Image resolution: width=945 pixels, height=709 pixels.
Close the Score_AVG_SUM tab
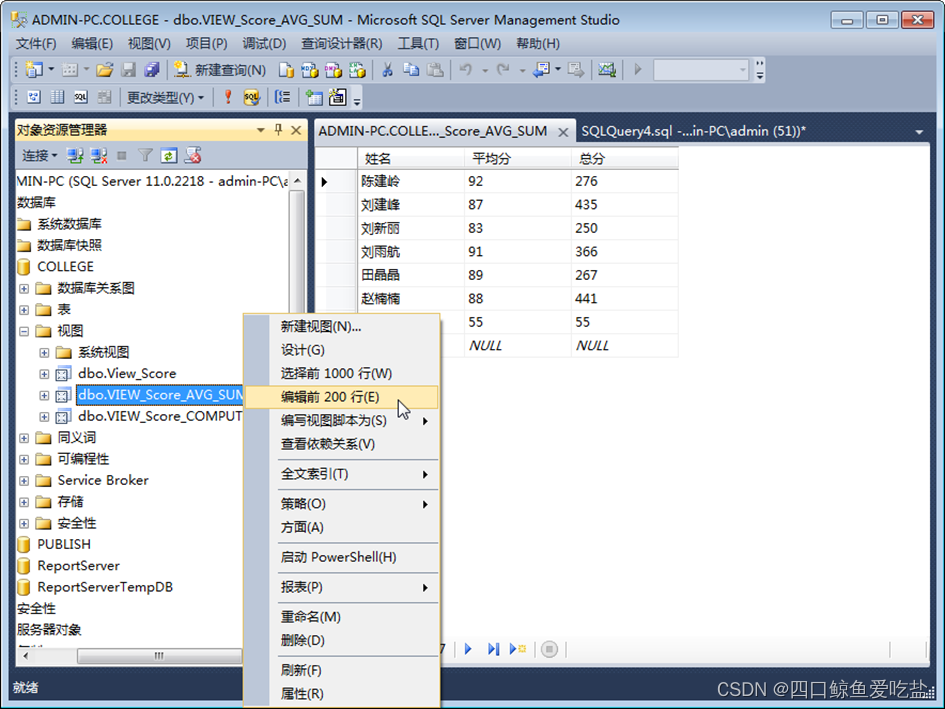coord(563,132)
